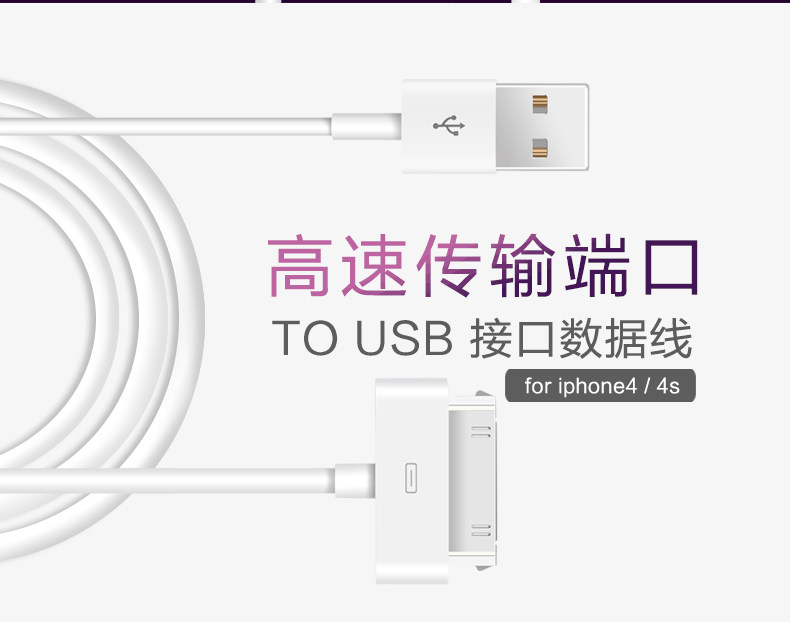The image size is (790, 622).
Task: Click the "高" character in the headline
Action: (298, 265)
